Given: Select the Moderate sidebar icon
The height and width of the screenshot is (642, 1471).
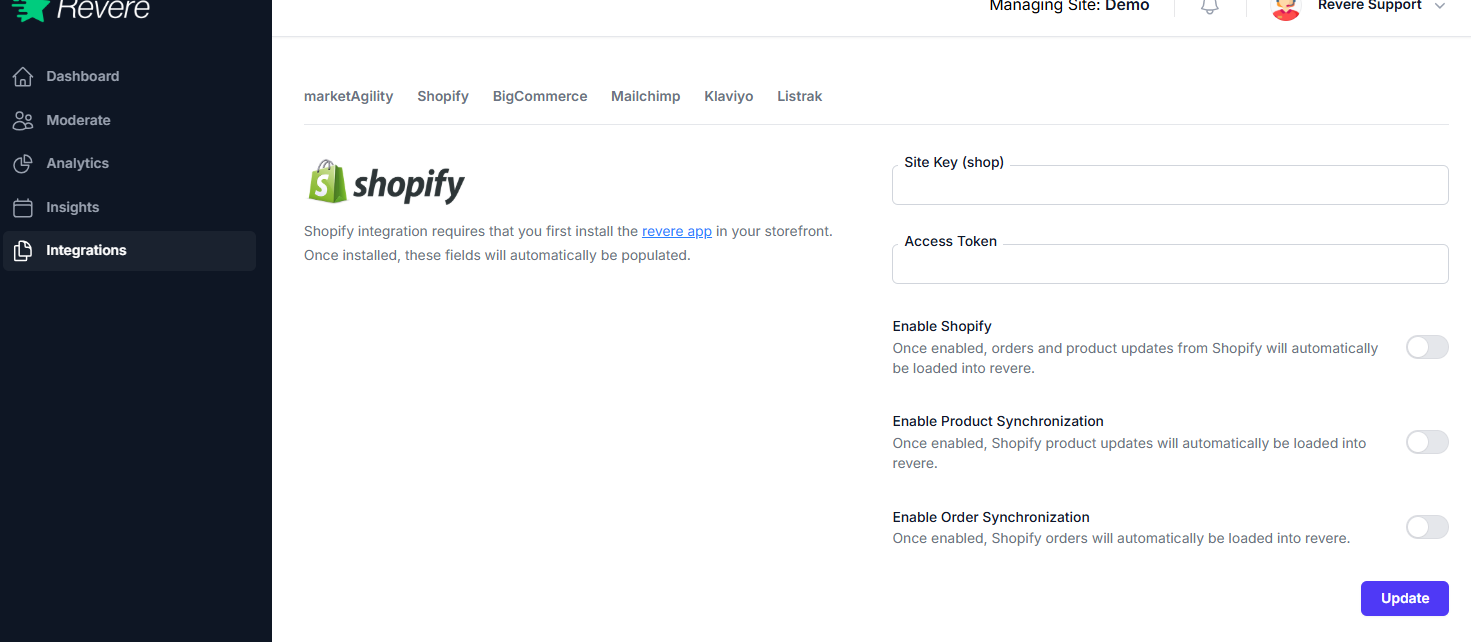Looking at the screenshot, I should point(23,120).
